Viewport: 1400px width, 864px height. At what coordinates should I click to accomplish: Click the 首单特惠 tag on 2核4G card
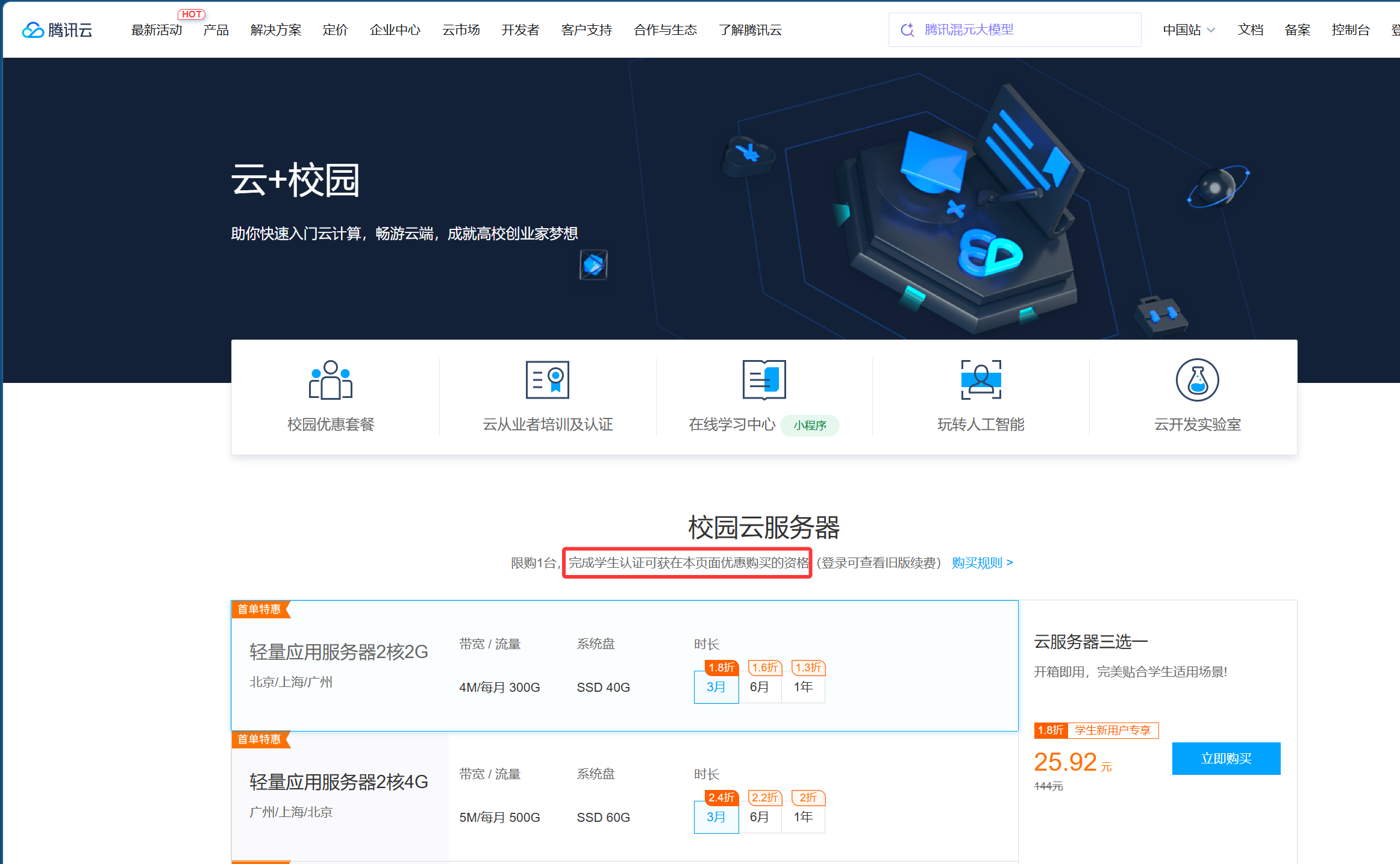pyautogui.click(x=260, y=739)
